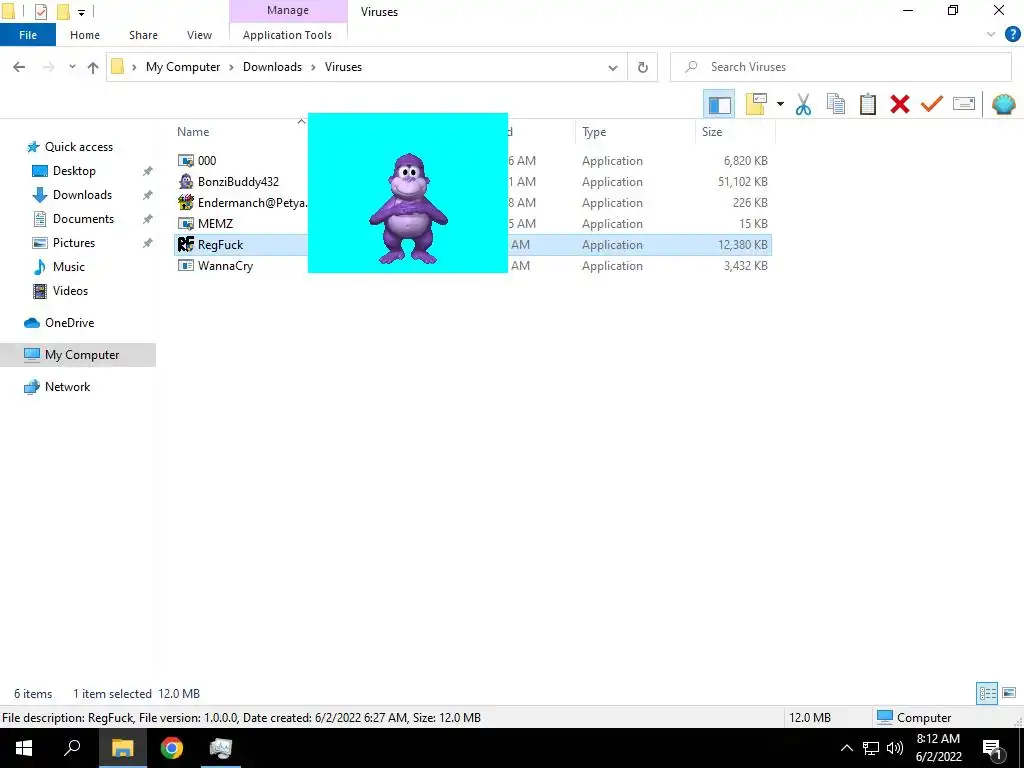Click the Properties icon in title bar
Image resolution: width=1024 pixels, height=768 pixels.
coord(40,12)
